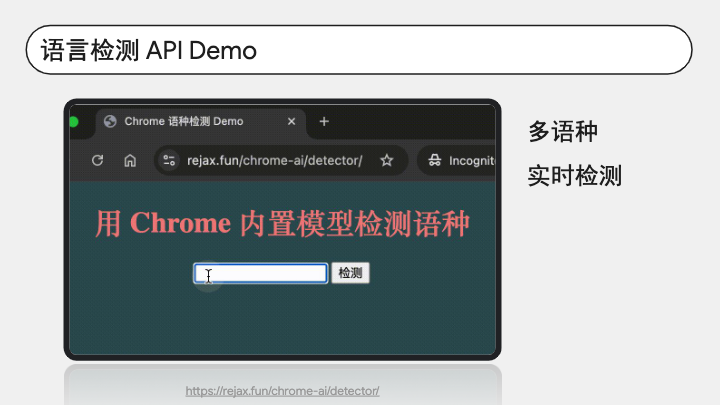Open site information icon in address bar
Viewport: 720px width, 405px height.
(169, 160)
